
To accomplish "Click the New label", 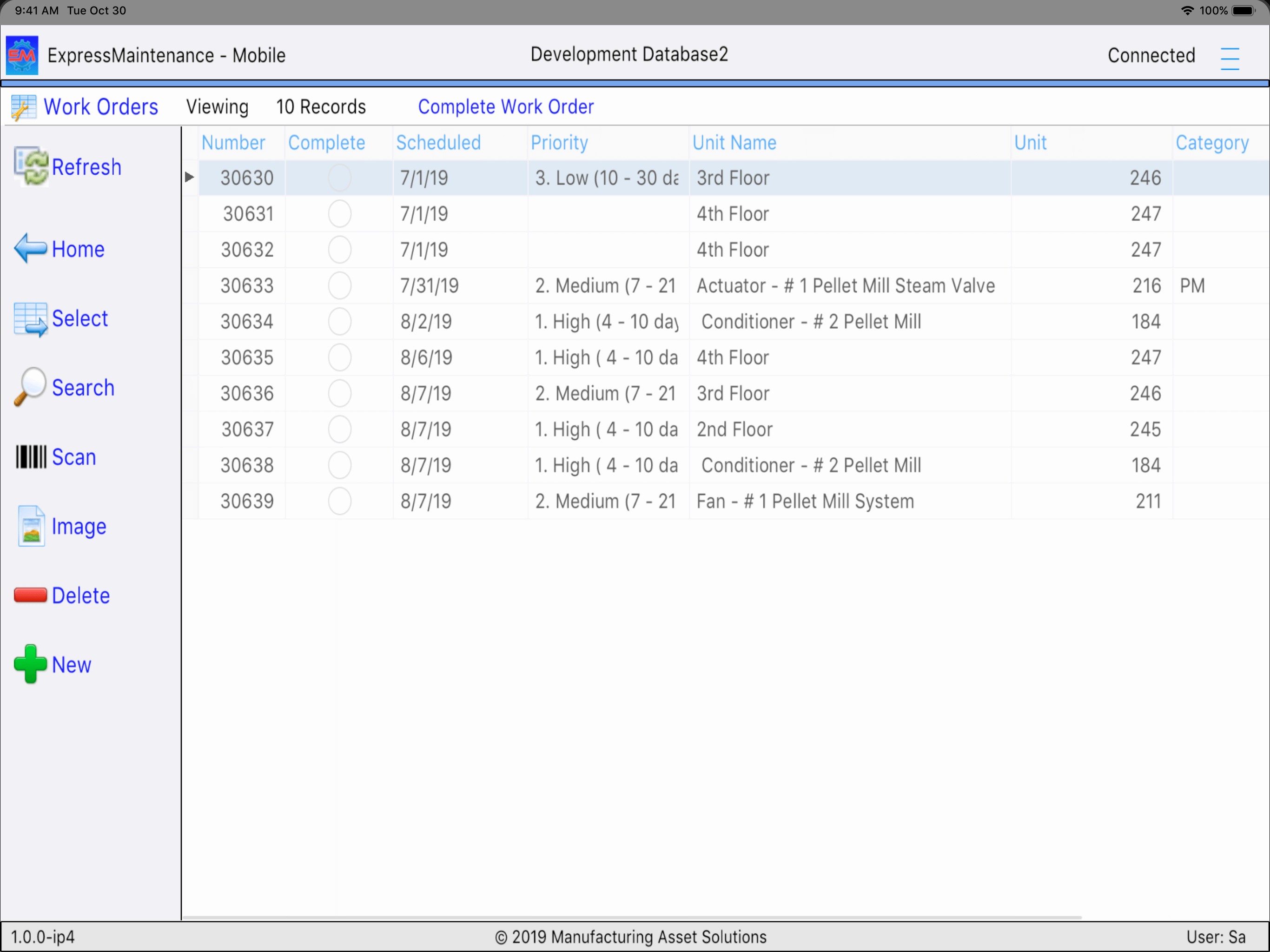I will pos(72,666).
